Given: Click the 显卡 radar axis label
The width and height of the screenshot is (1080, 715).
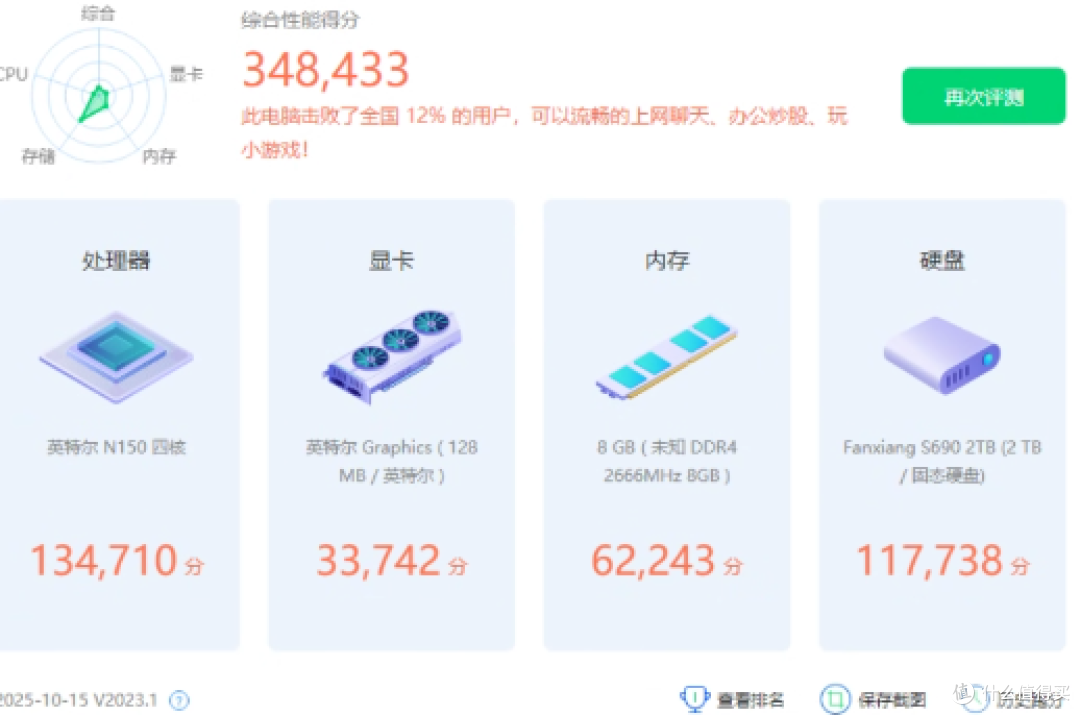Looking at the screenshot, I should coord(186,74).
